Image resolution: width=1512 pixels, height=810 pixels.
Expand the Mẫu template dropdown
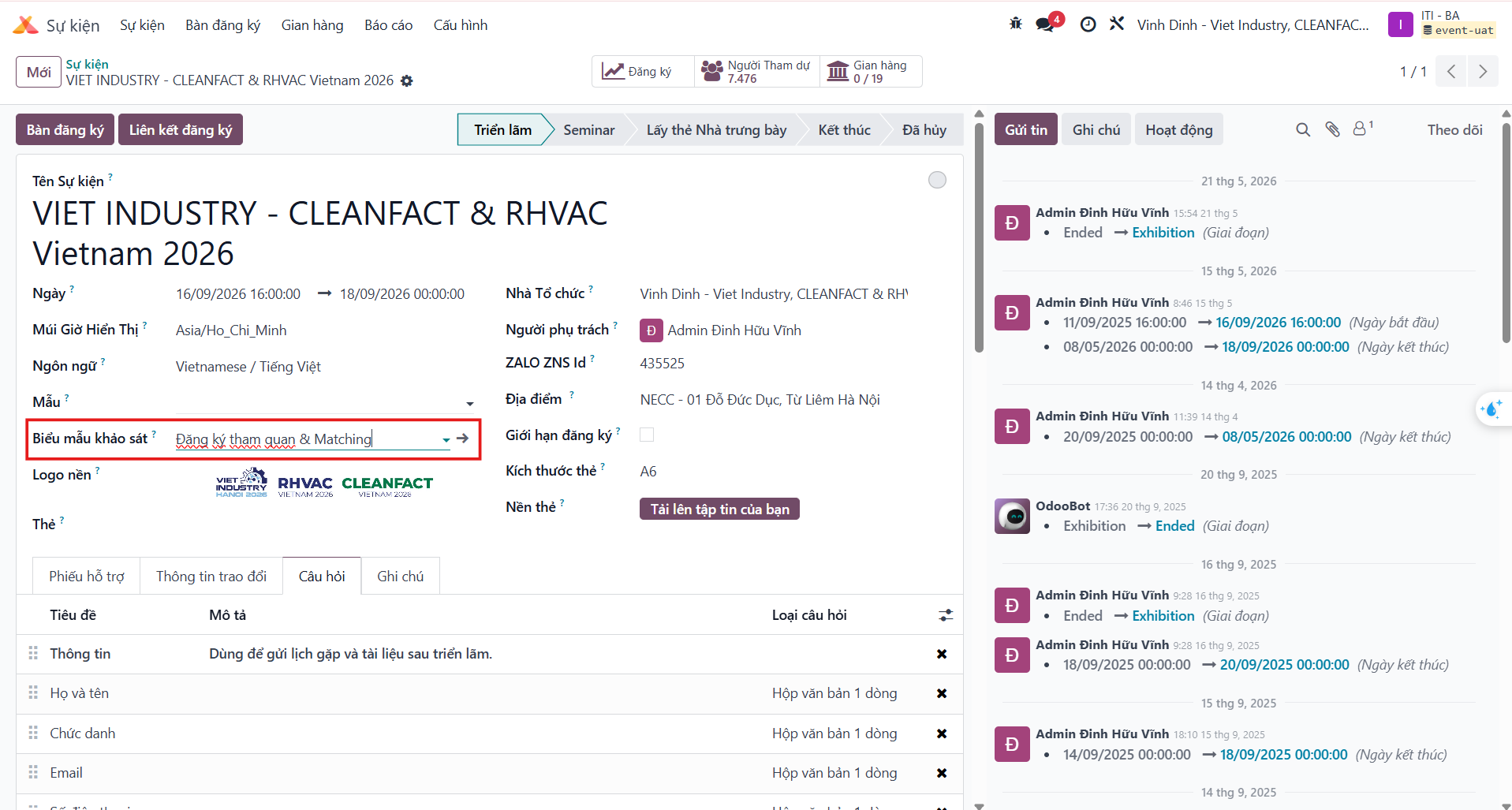[470, 404]
